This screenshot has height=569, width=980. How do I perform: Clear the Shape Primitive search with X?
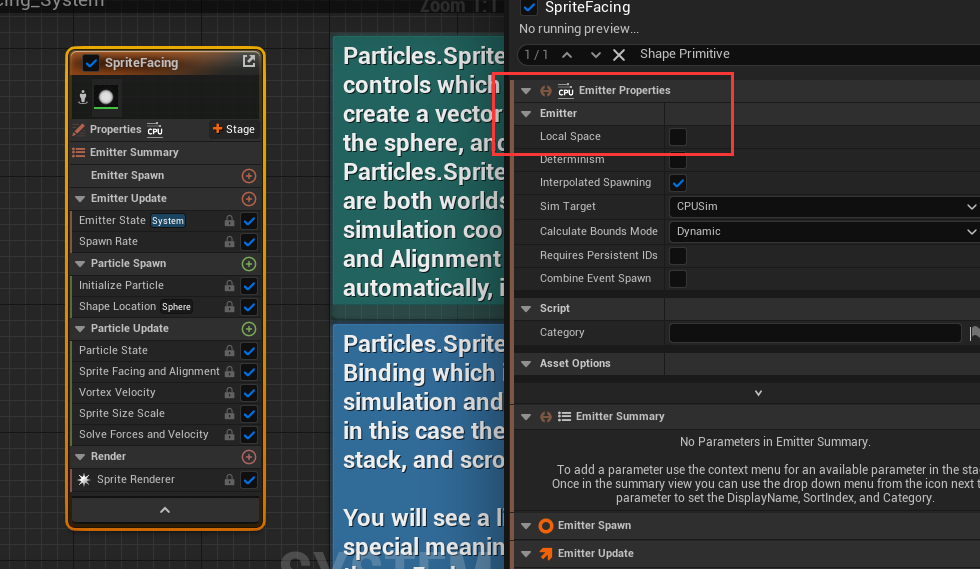click(x=619, y=54)
